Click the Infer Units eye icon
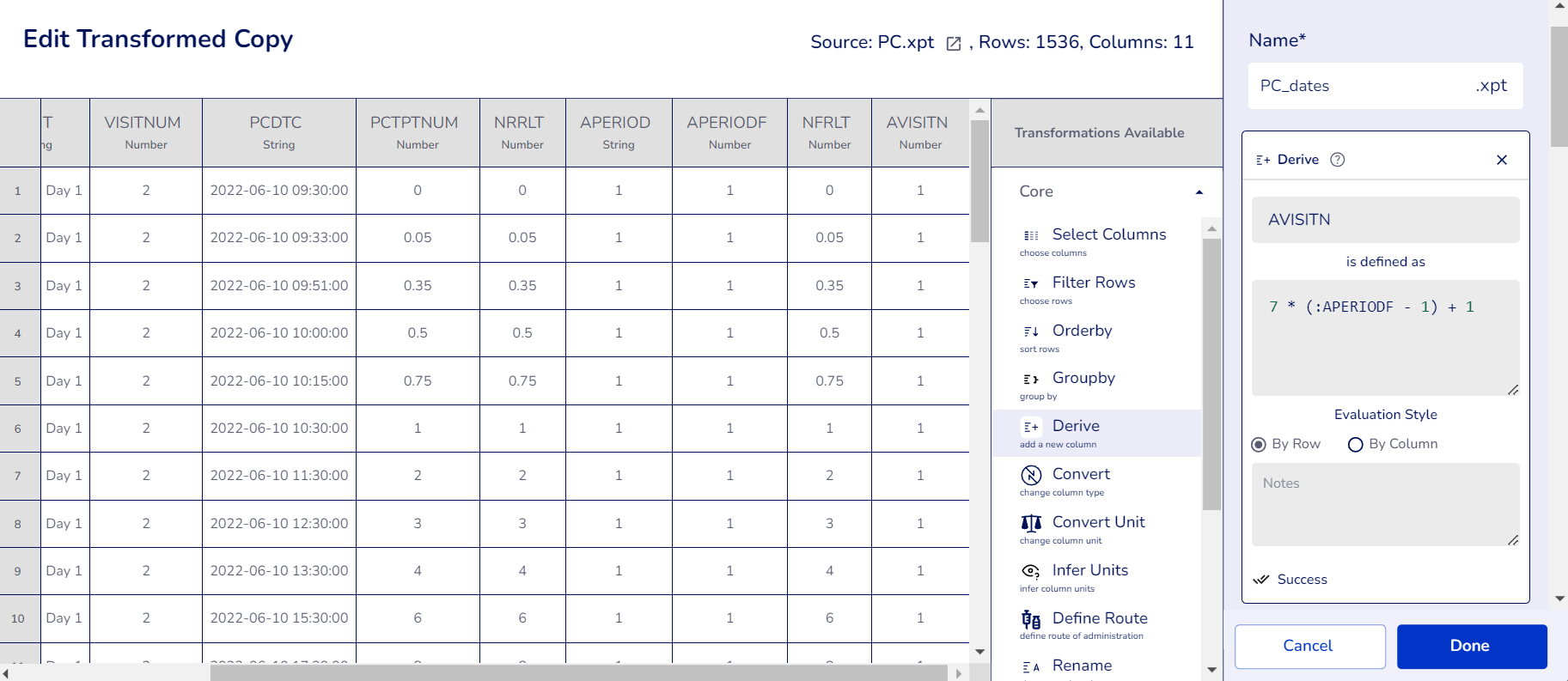Screen dimensions: 1568x681 click(1031, 571)
